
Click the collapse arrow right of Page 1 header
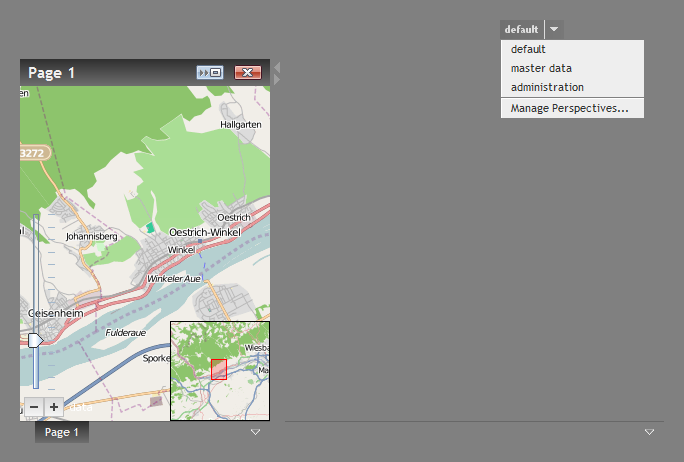(x=276, y=71)
